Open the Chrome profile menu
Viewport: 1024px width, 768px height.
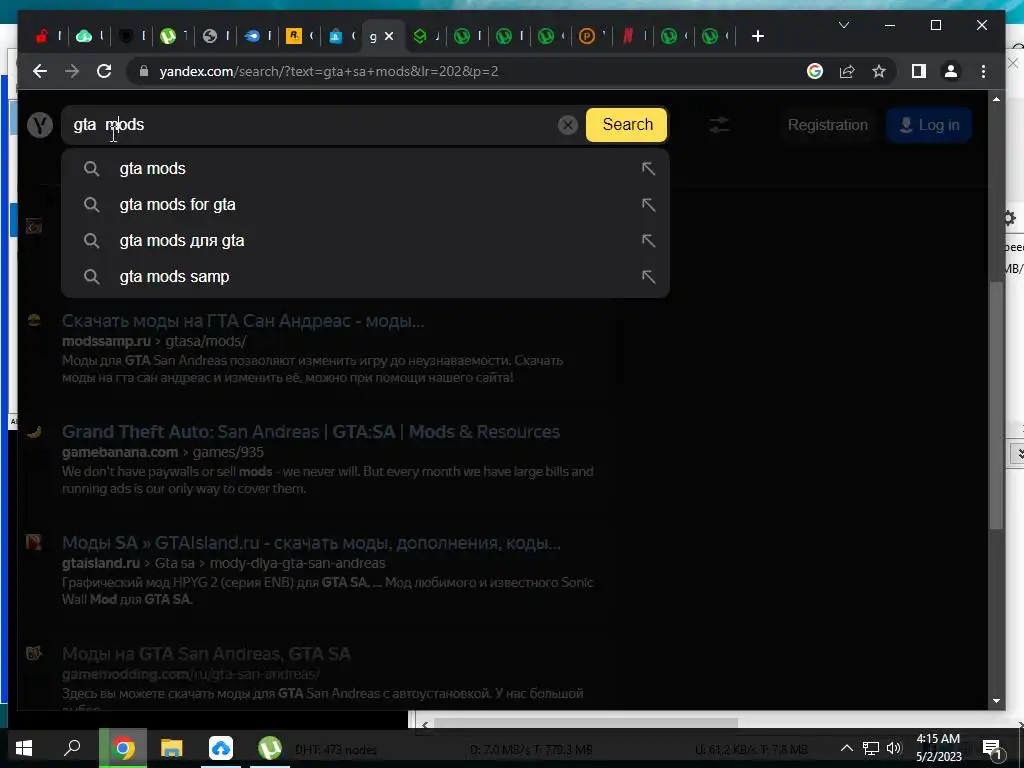(951, 71)
